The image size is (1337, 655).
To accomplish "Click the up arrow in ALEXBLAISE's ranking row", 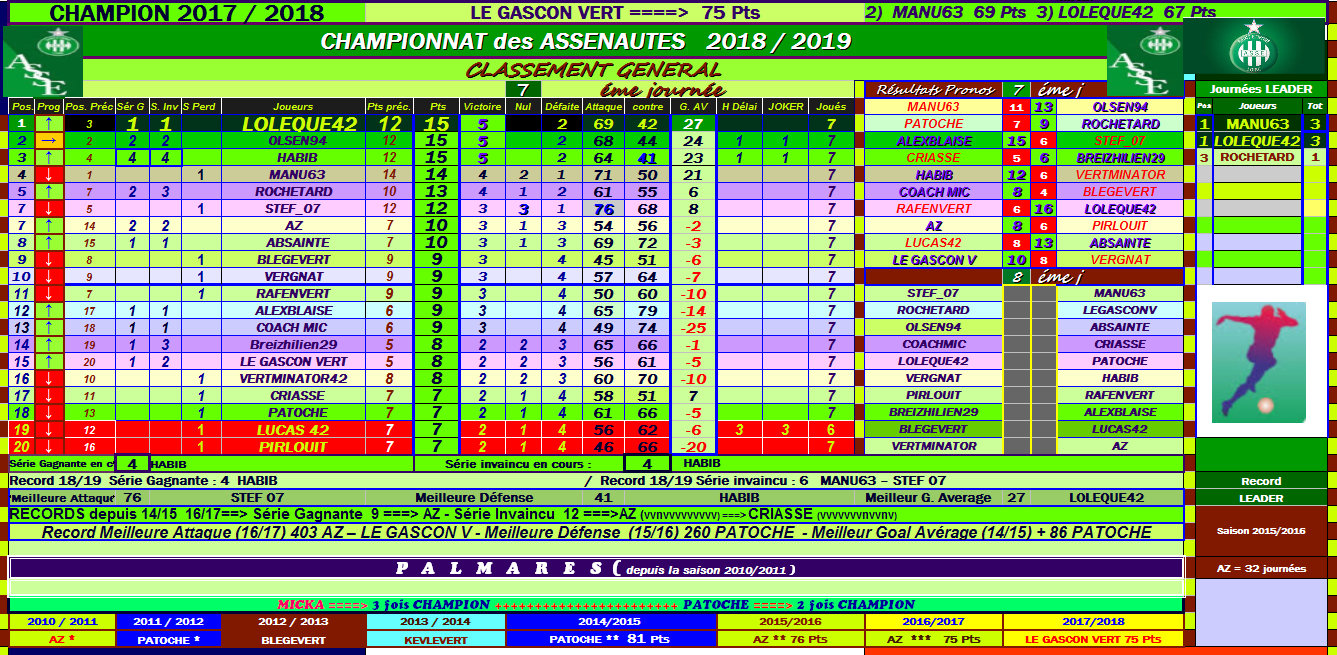I will 50,311.
